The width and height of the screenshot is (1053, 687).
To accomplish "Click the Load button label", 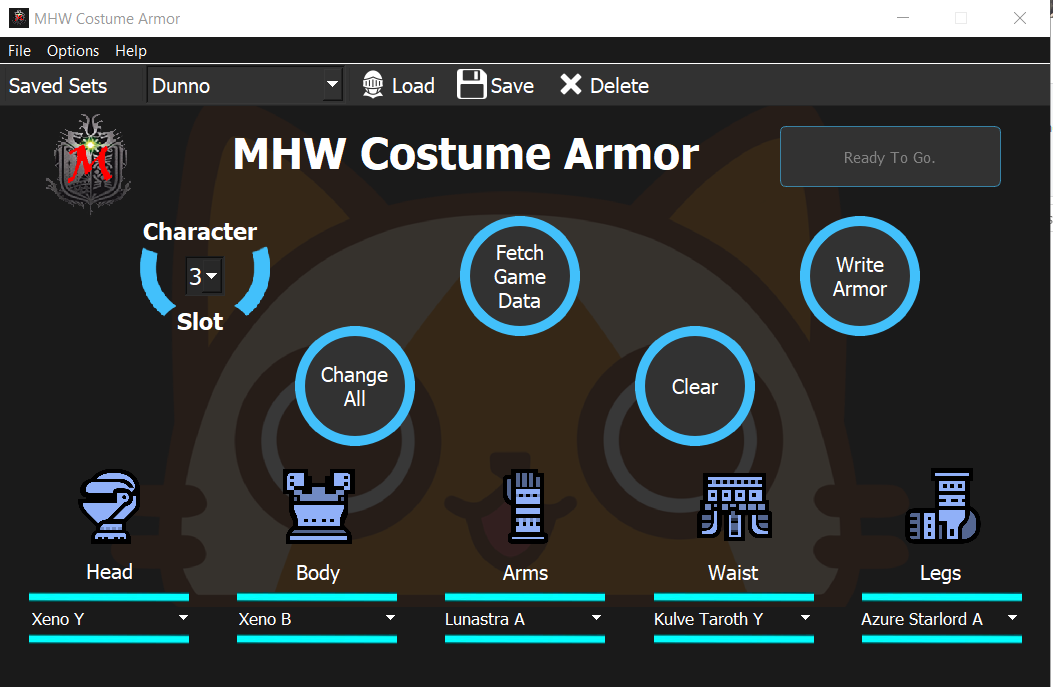I will pos(413,85).
